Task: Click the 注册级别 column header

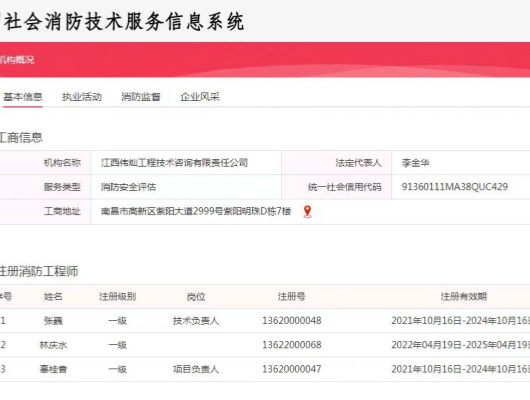Action: pos(118,297)
